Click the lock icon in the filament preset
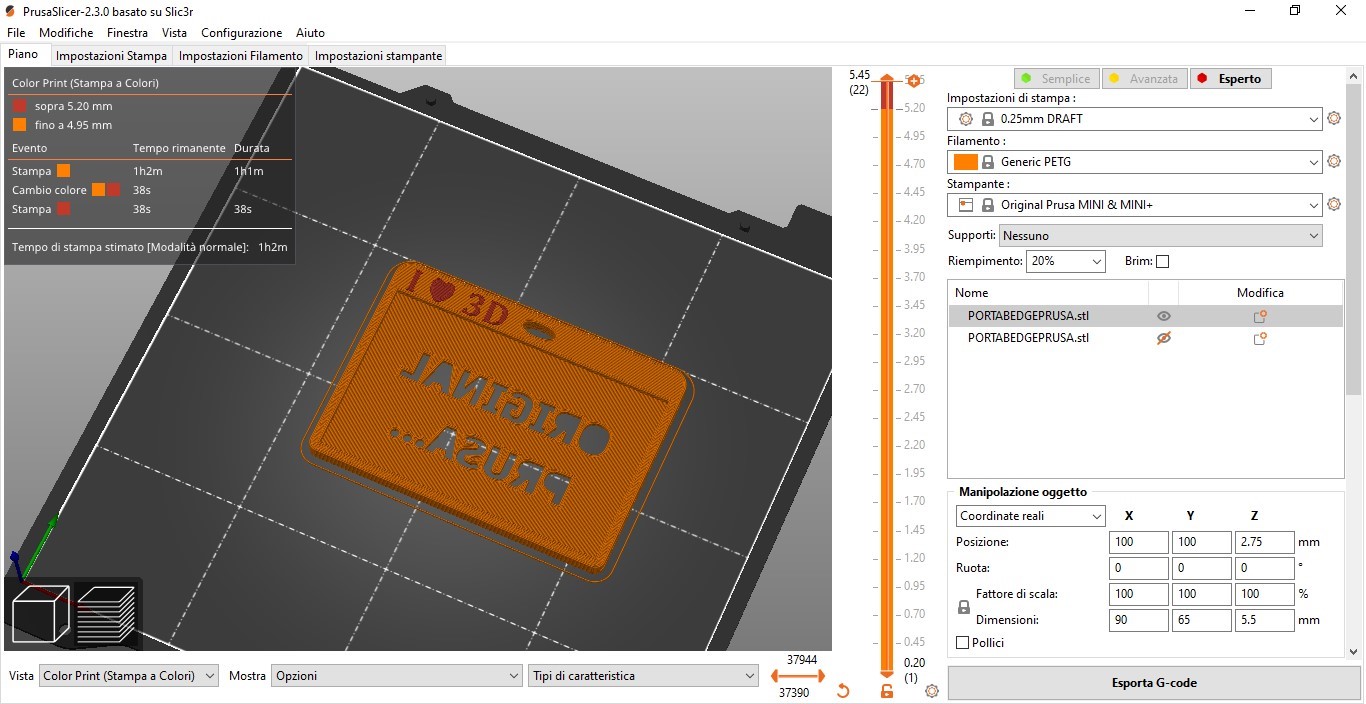This screenshot has height=704, width=1366. (988, 162)
